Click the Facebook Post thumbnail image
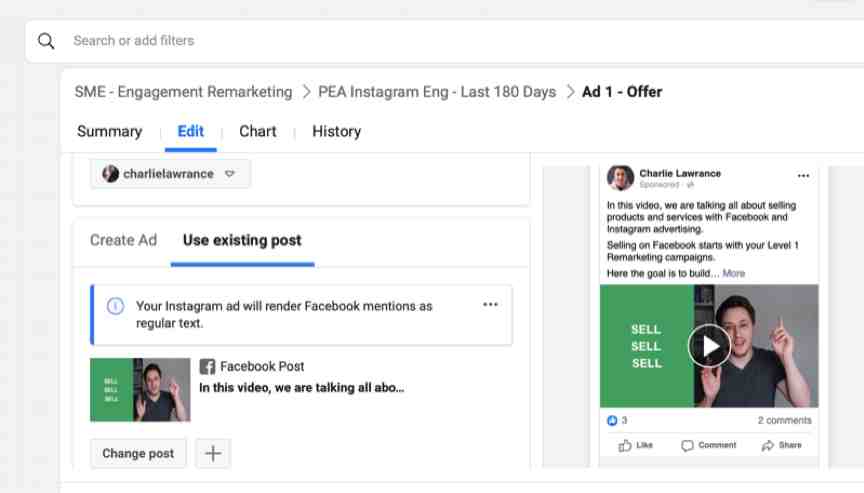The height and width of the screenshot is (493, 864). 141,390
